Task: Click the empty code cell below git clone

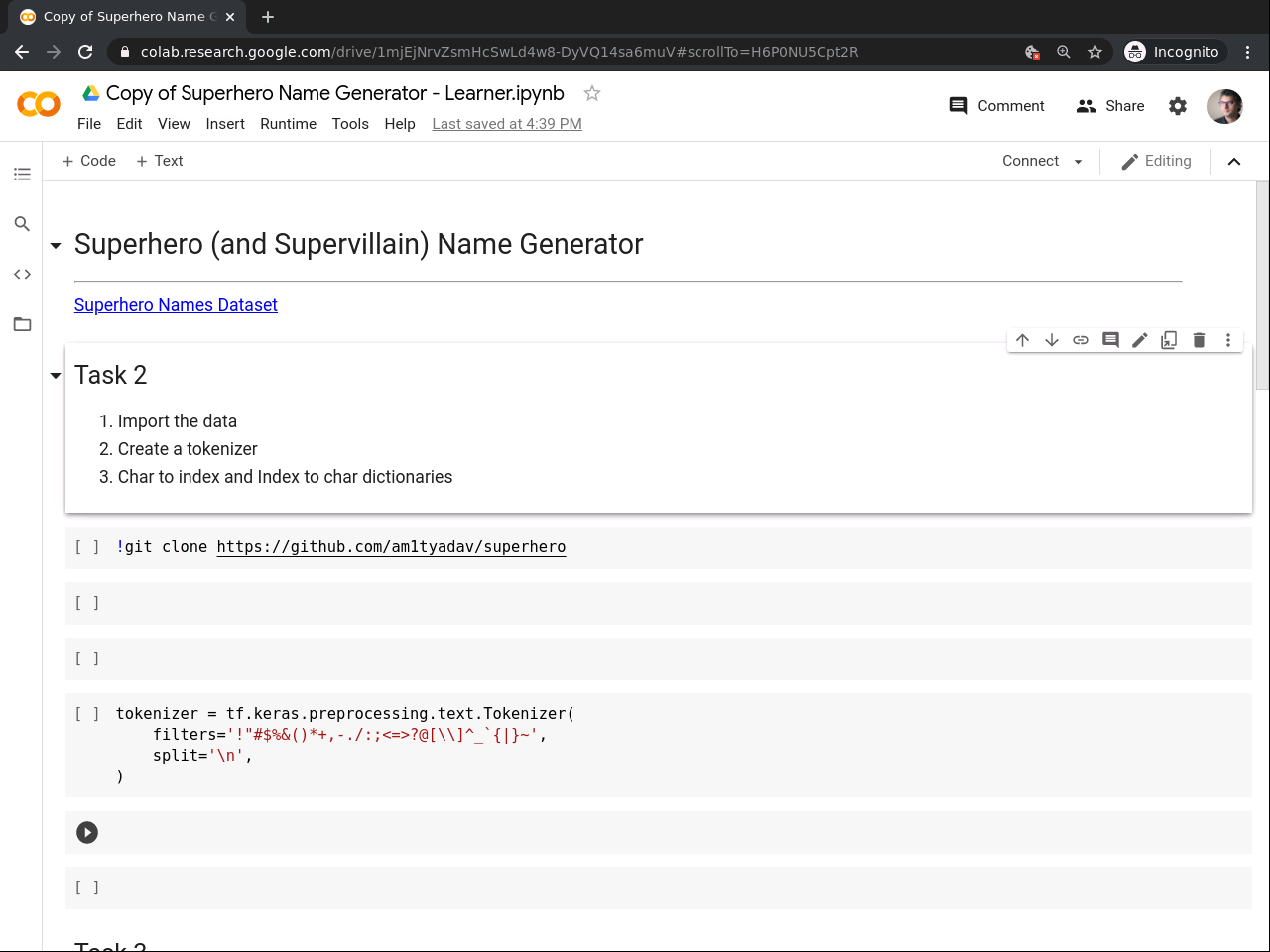Action: (x=655, y=603)
